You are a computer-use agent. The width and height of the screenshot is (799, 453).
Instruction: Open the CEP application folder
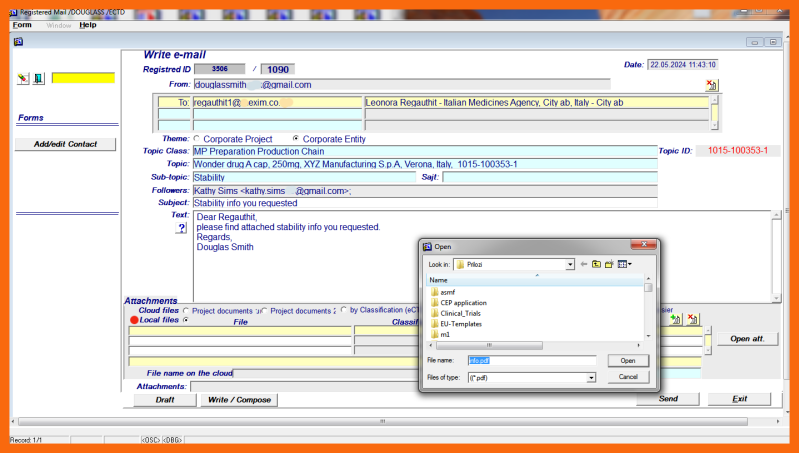[463, 302]
